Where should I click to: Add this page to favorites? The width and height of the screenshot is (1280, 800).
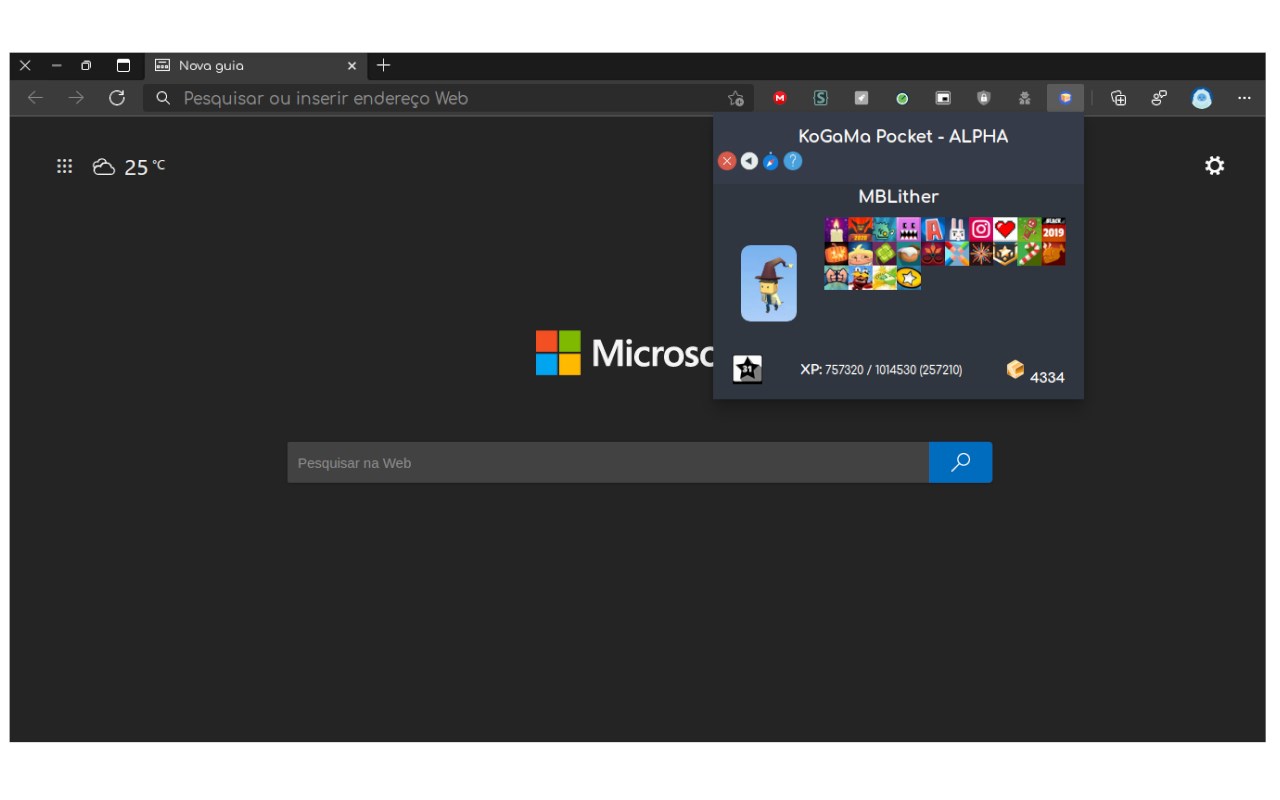pos(736,98)
